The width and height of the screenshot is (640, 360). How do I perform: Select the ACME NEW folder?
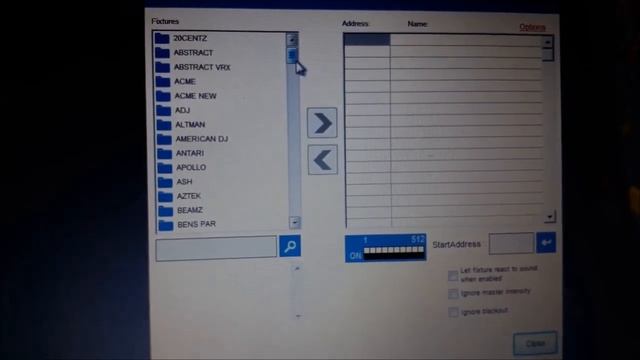coord(187,96)
